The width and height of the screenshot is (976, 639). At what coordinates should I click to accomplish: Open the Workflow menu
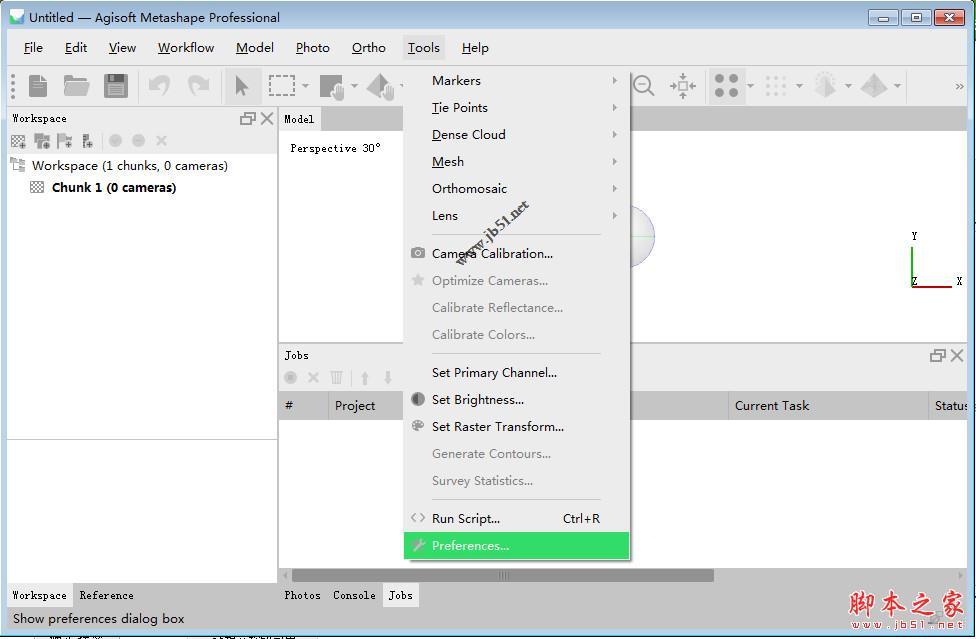click(185, 48)
